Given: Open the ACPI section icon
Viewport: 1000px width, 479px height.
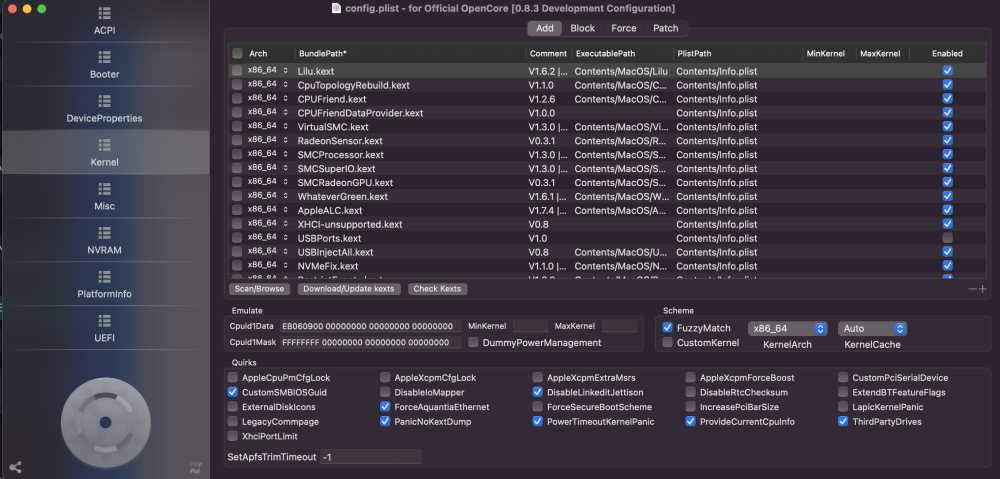Looking at the screenshot, I should click(105, 13).
